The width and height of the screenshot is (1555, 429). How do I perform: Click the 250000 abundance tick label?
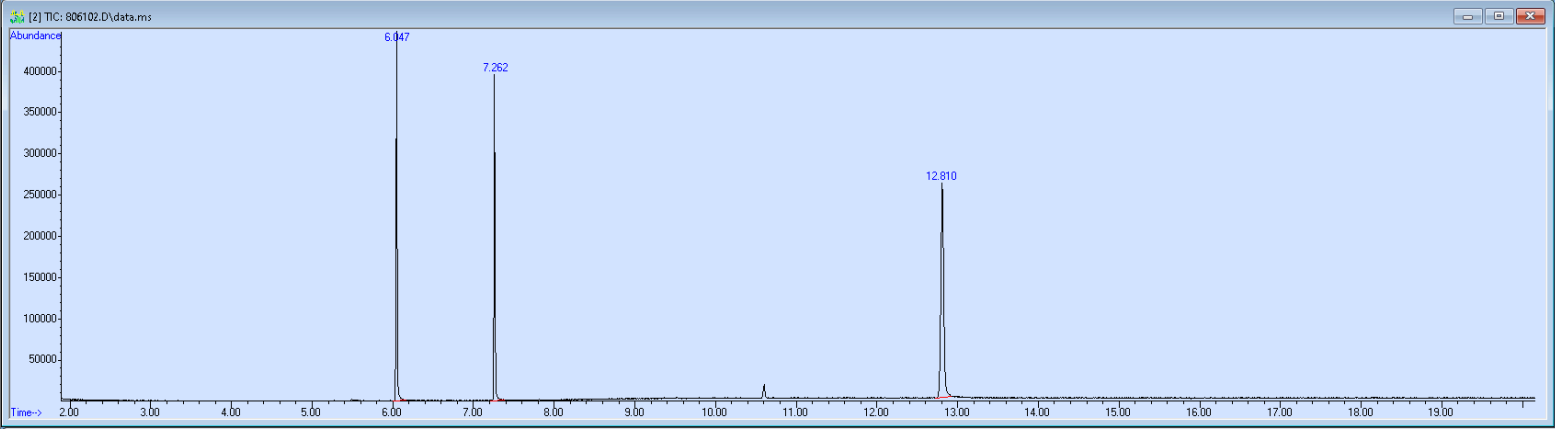[39, 195]
